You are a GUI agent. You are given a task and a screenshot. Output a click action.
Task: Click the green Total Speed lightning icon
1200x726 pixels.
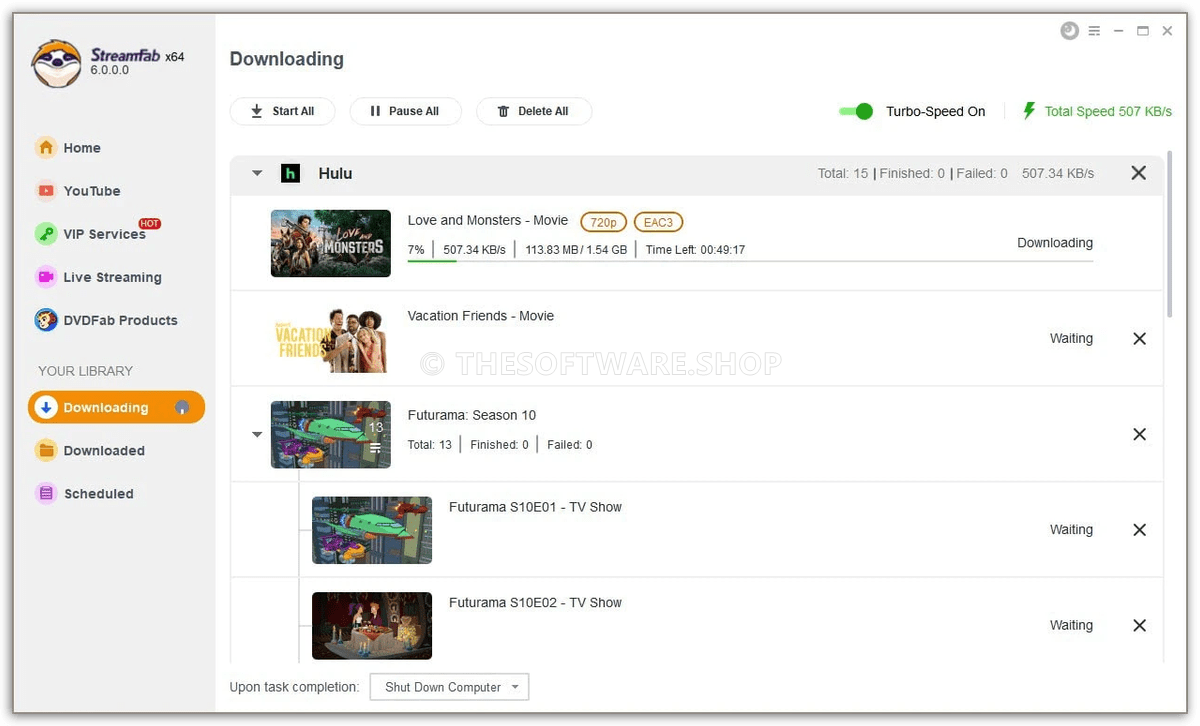click(1029, 111)
